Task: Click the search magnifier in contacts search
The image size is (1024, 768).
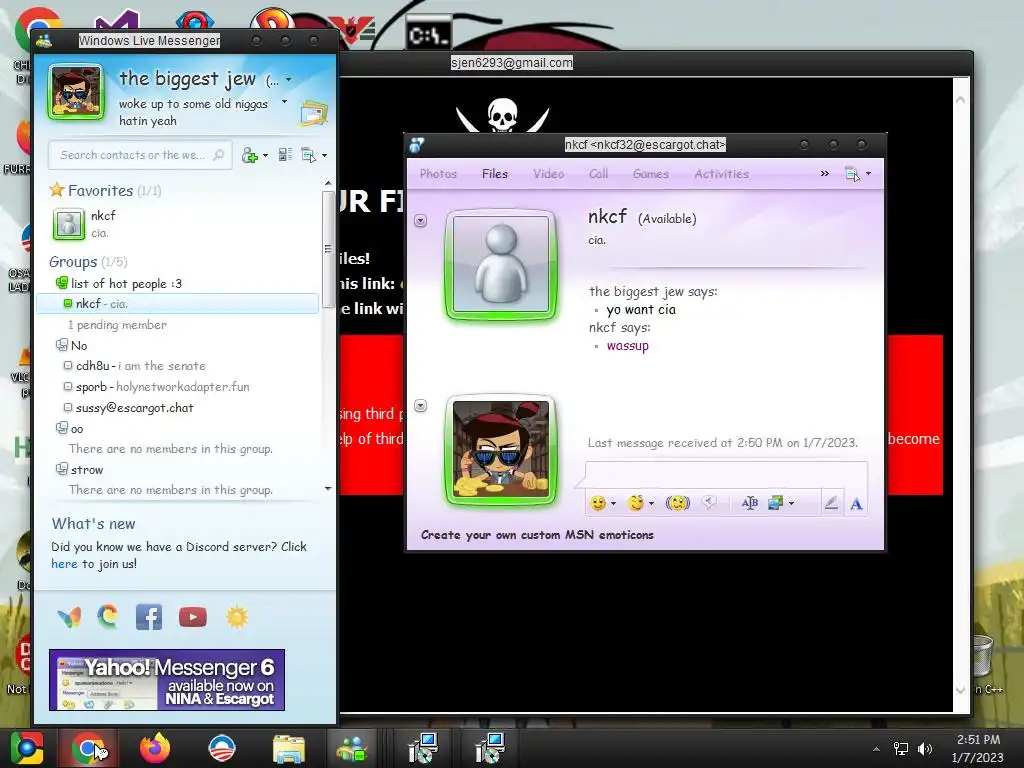Action: 219,155
